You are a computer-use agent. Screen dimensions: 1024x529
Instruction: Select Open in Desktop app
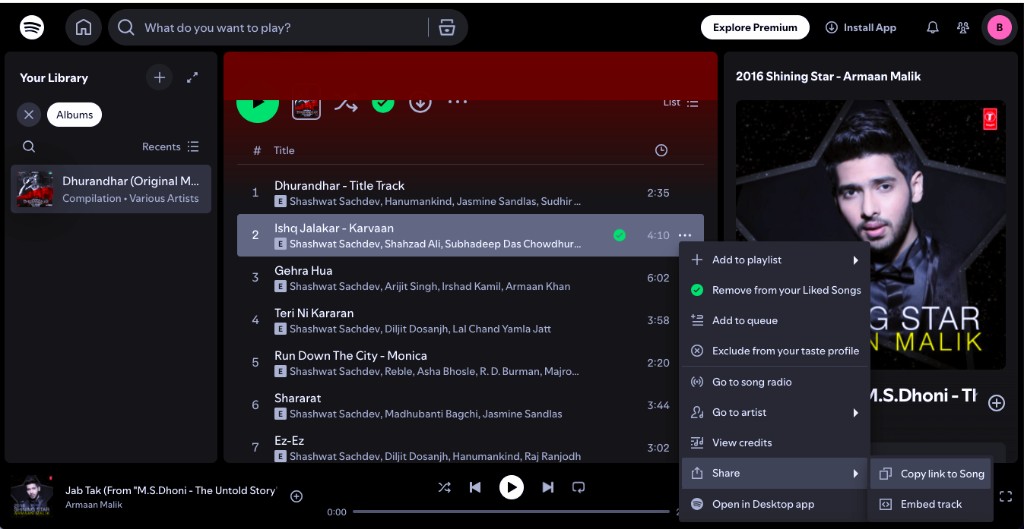pos(775,504)
